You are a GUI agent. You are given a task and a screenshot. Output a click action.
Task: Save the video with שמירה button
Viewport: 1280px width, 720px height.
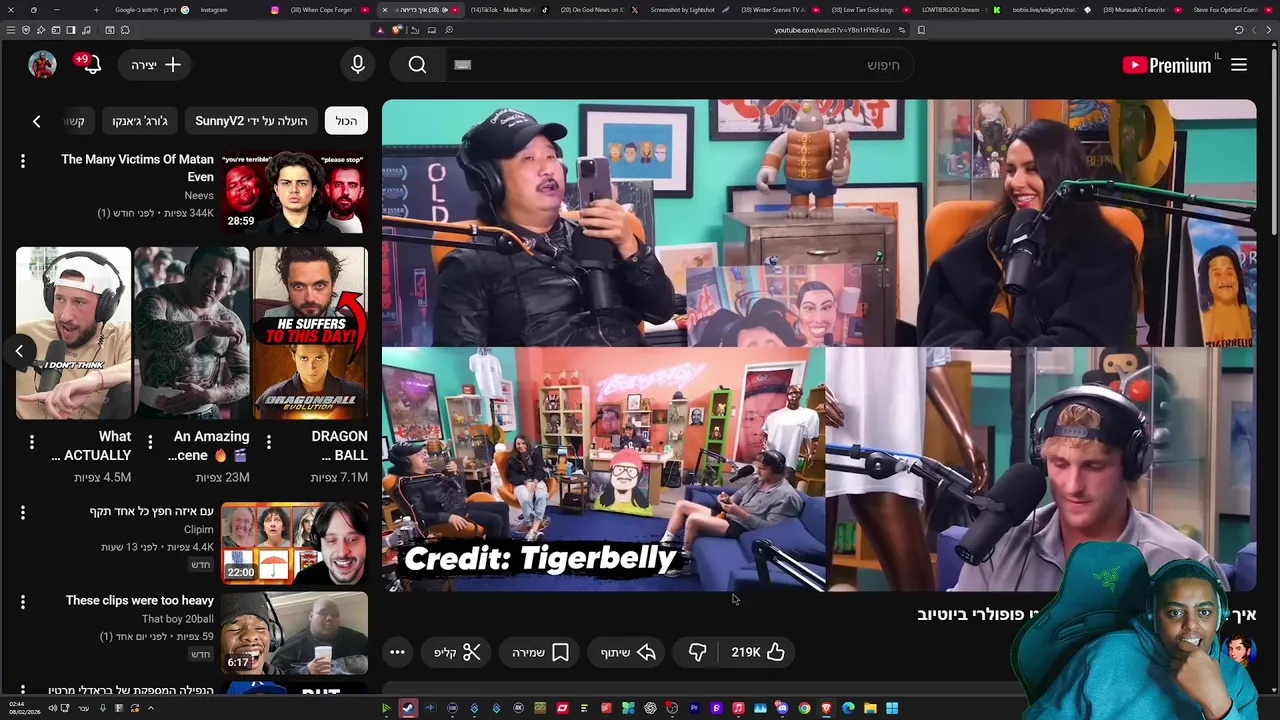coord(541,652)
